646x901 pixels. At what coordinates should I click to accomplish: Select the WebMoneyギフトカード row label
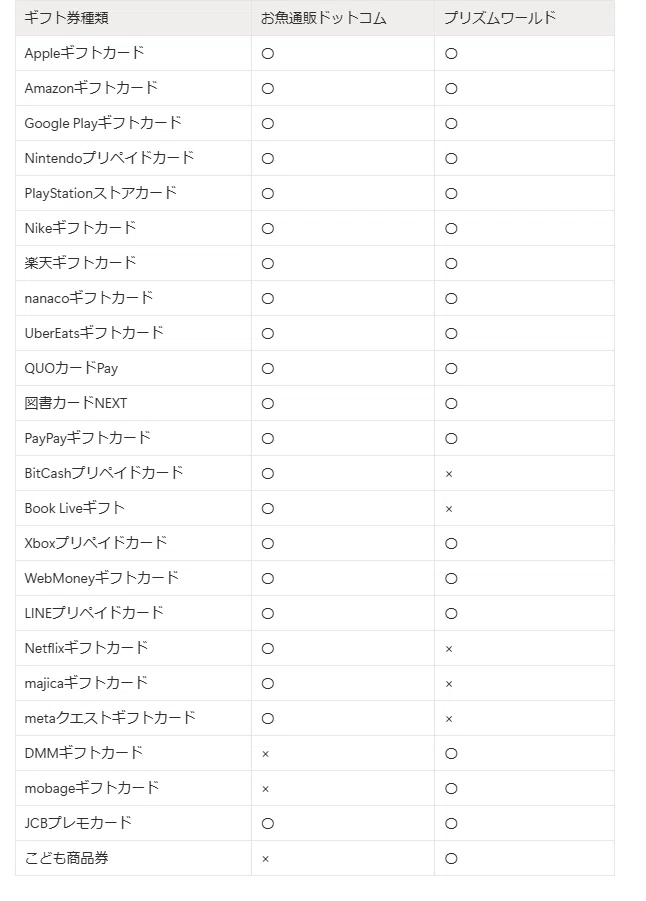[x=102, y=577]
